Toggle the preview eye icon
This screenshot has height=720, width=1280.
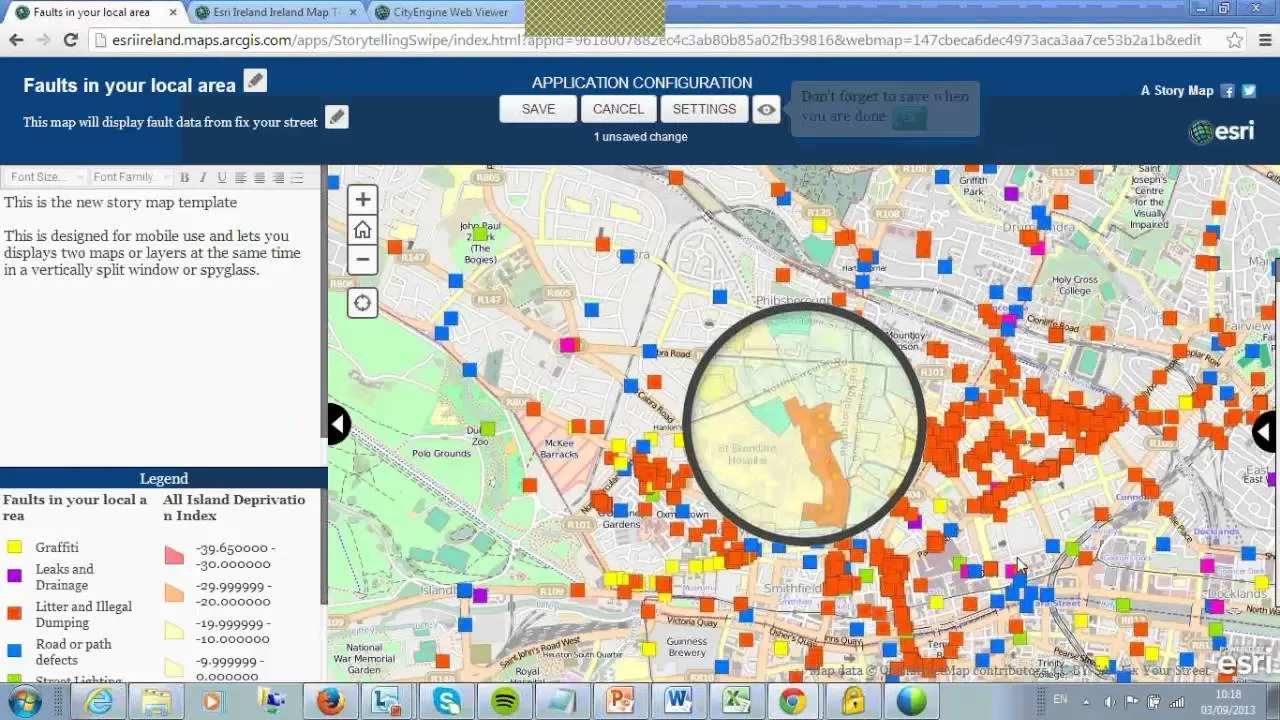coord(766,110)
